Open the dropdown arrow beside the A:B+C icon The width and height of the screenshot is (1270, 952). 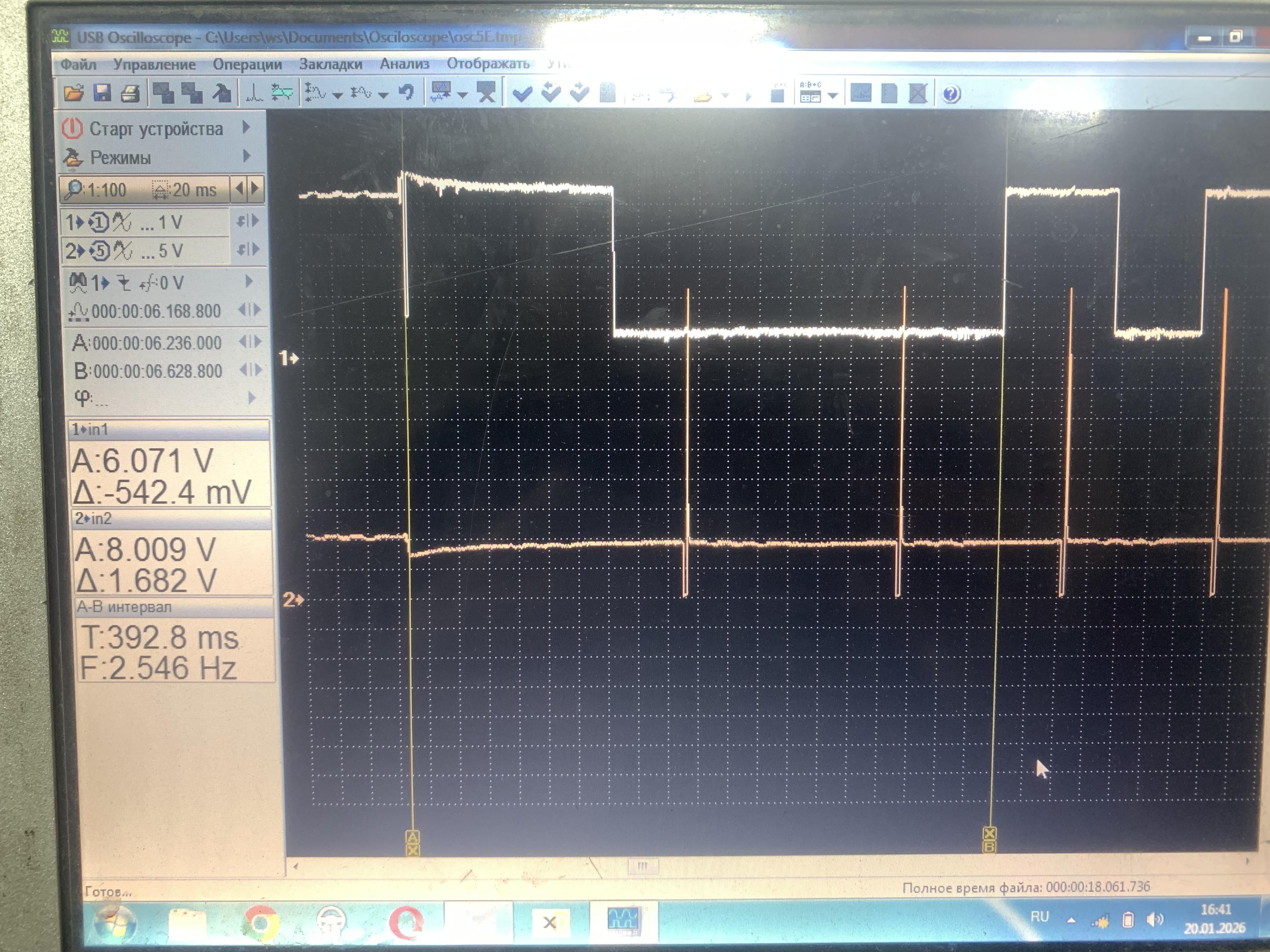(832, 95)
